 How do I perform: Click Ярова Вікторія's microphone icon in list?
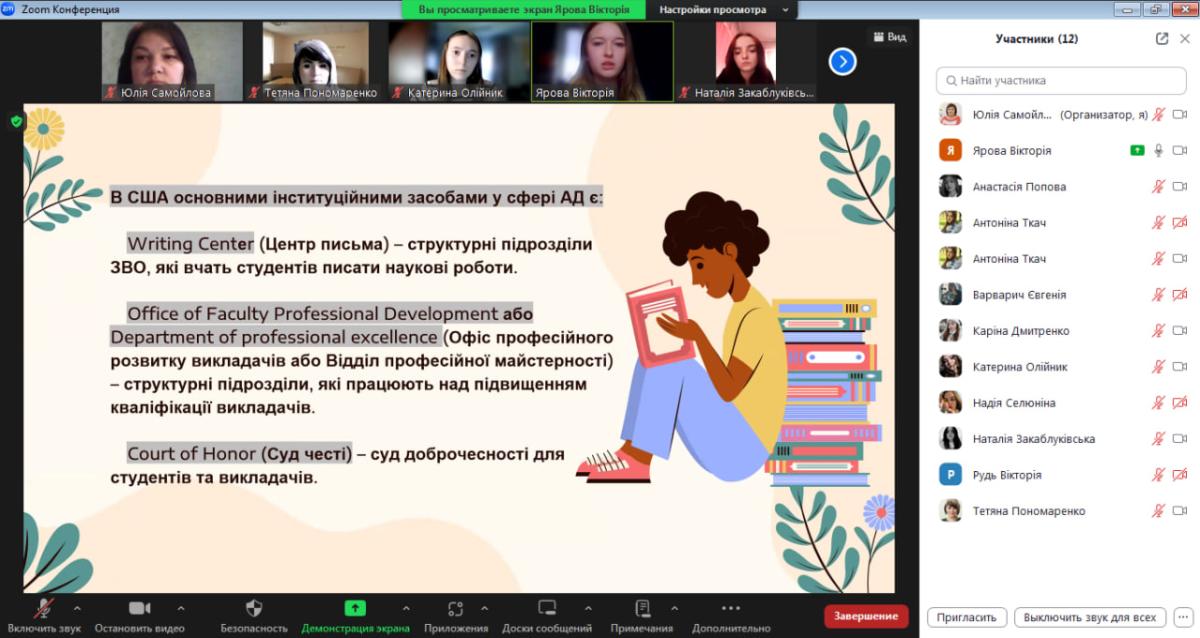(x=1159, y=150)
